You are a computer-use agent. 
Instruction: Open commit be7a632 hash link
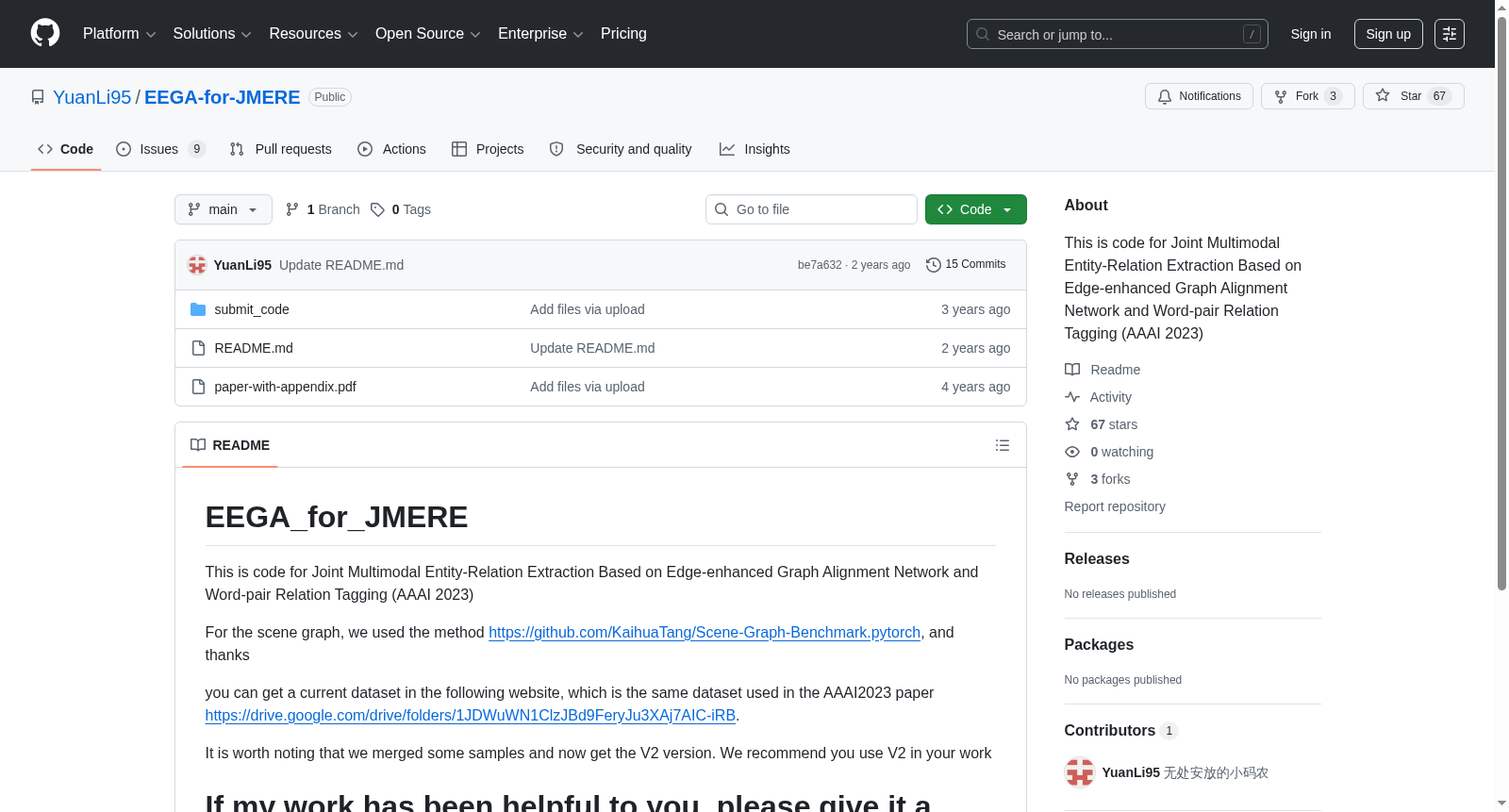pos(820,265)
